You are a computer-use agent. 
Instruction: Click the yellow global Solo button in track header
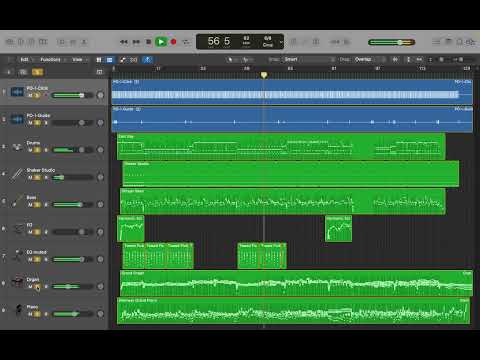pyautogui.click(x=37, y=72)
